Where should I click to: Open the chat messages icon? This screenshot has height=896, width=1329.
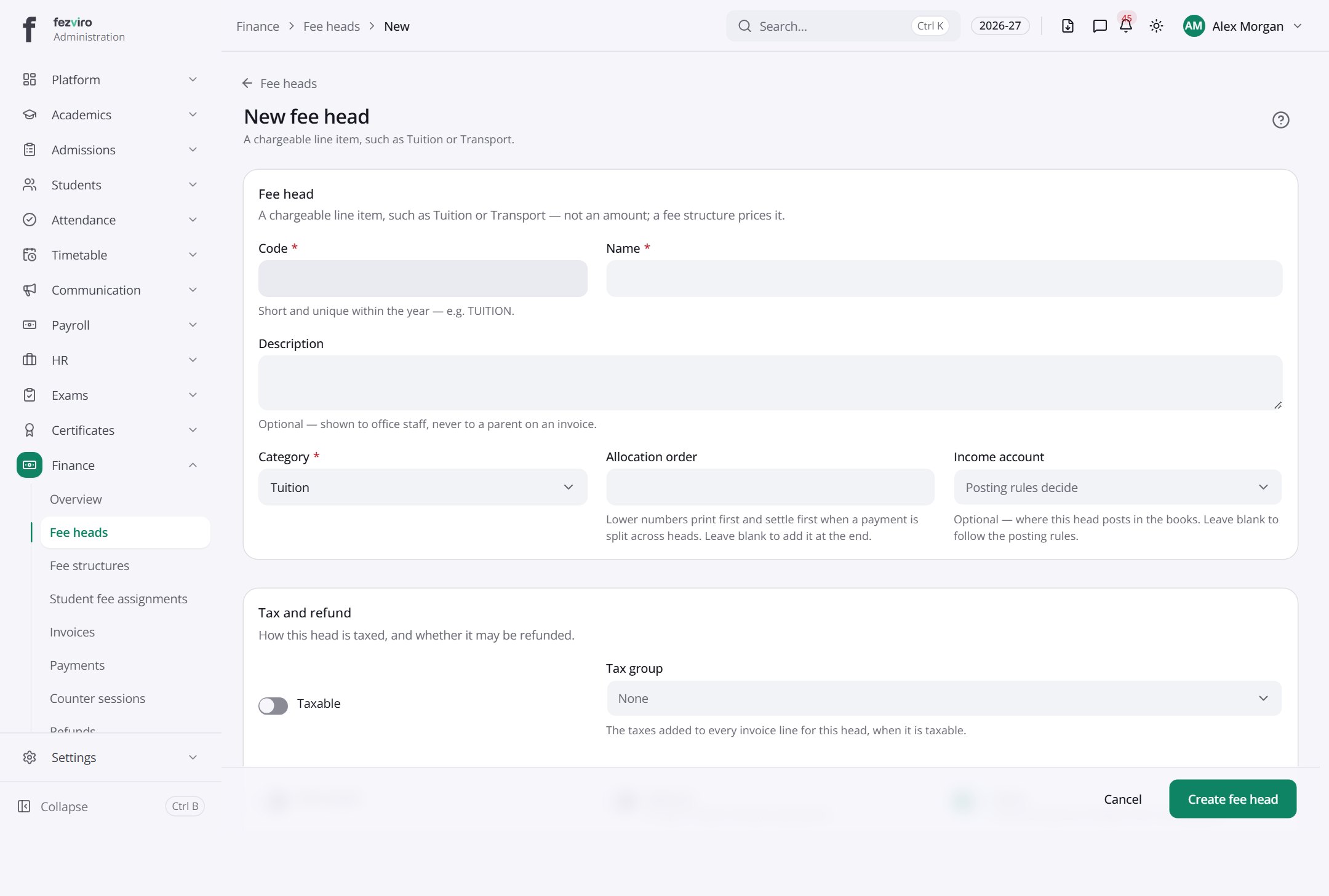[1100, 26]
